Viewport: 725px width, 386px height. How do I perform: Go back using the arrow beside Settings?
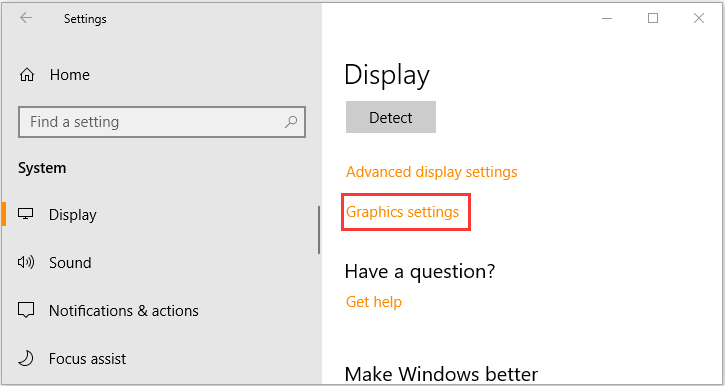[26, 18]
